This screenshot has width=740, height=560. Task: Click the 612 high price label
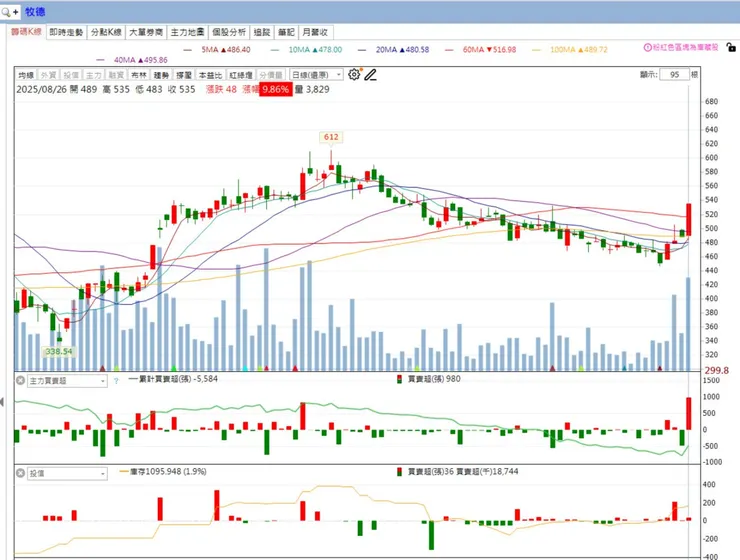(x=331, y=137)
